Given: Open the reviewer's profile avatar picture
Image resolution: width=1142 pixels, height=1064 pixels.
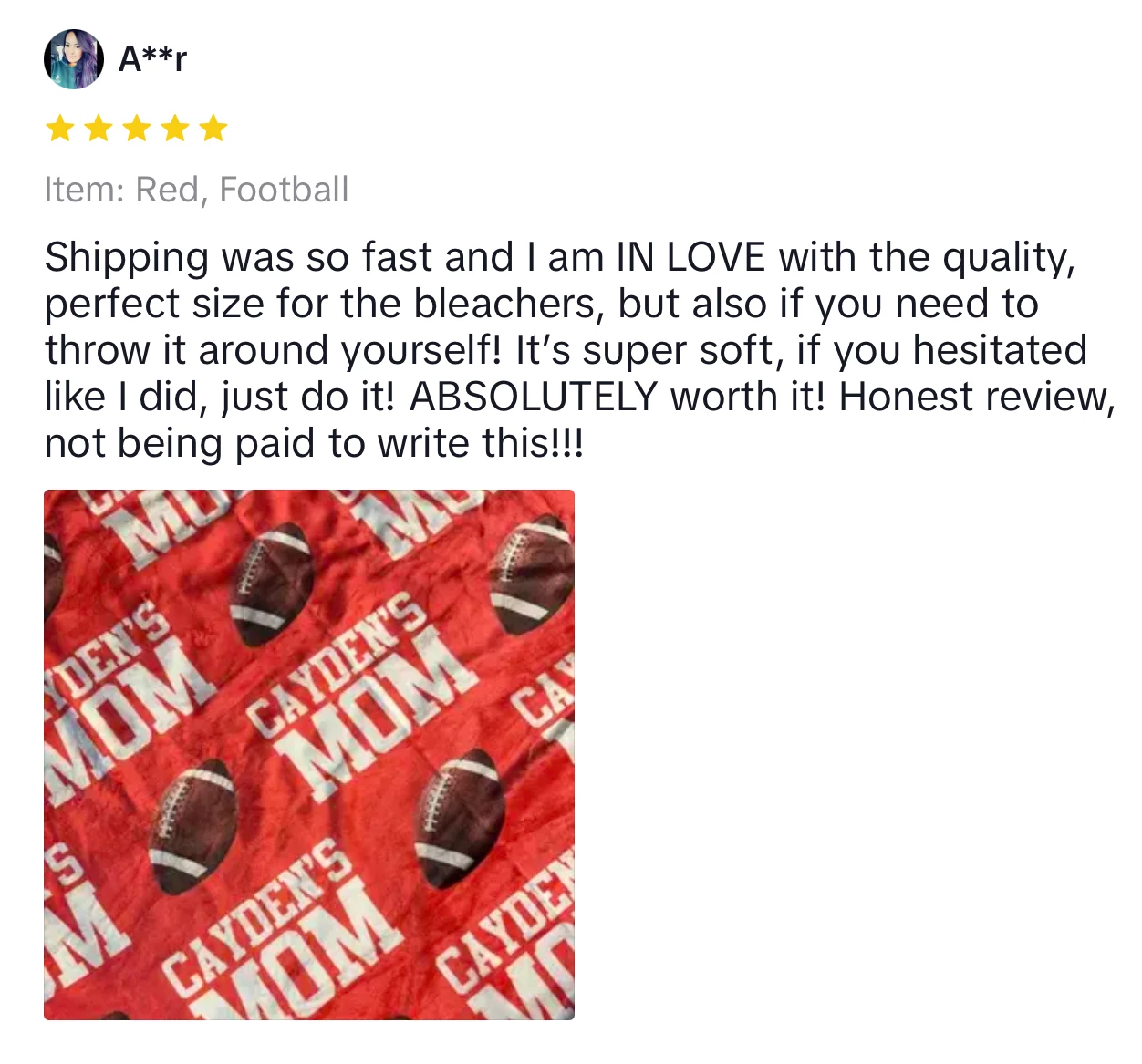Looking at the screenshot, I should click(x=73, y=59).
